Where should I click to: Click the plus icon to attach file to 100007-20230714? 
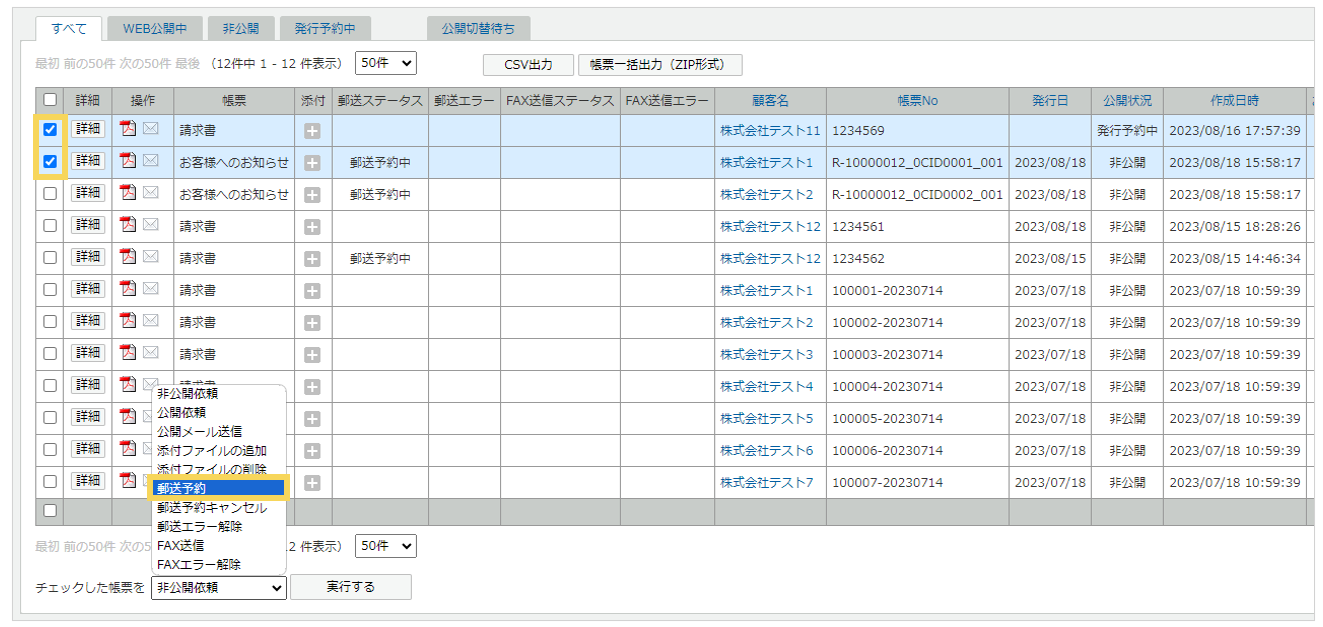(x=311, y=482)
